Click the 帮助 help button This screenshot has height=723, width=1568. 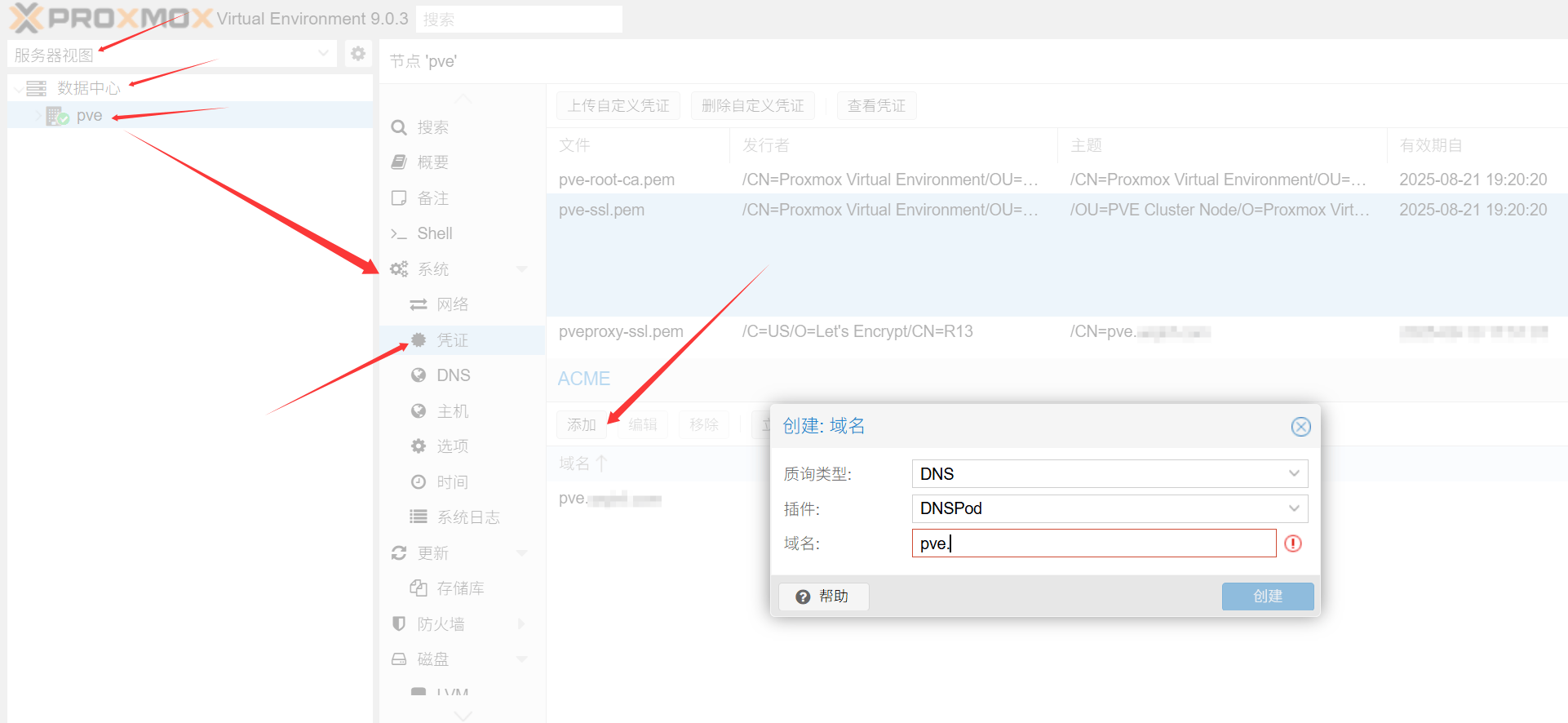point(823,597)
